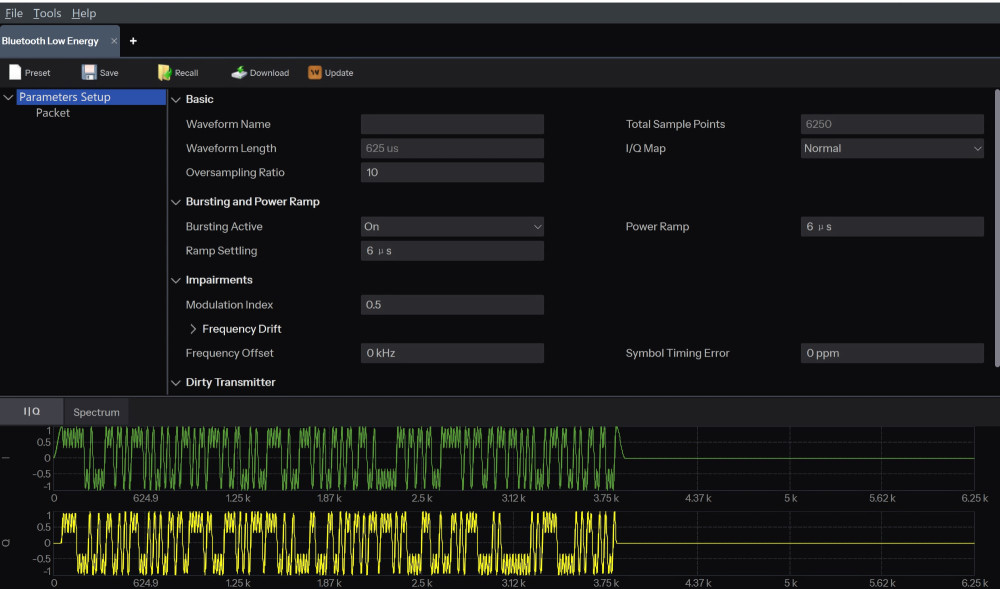The image size is (1000, 589).
Task: Collapse the Basic section
Action: coord(176,99)
